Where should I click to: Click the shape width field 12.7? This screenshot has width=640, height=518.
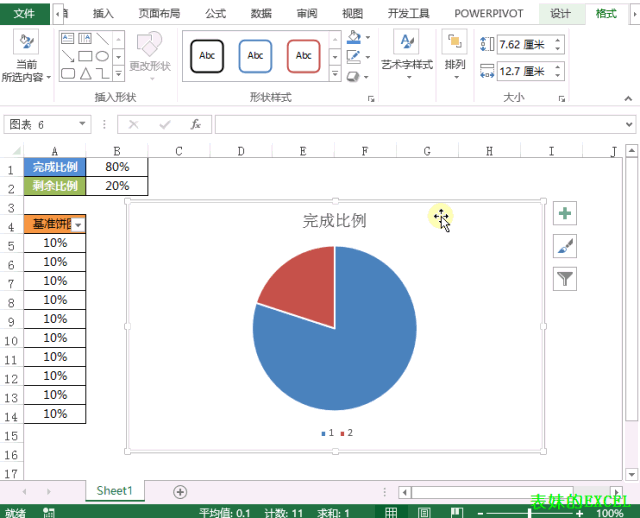[x=524, y=71]
